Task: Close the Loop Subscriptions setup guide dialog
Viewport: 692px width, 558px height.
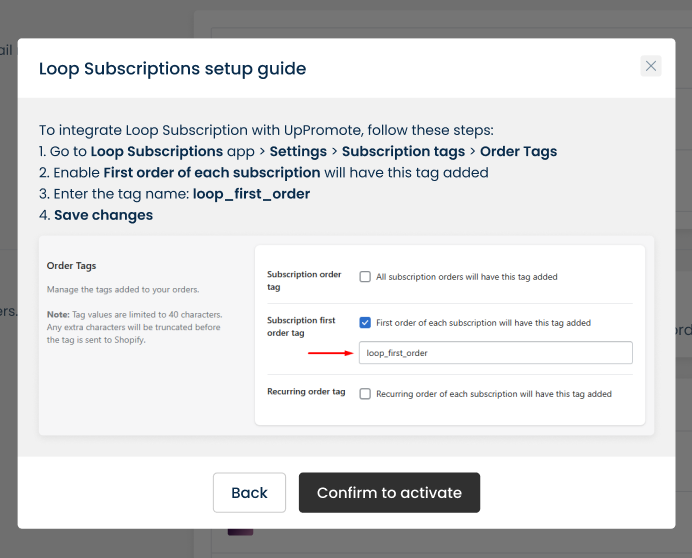Action: point(651,66)
